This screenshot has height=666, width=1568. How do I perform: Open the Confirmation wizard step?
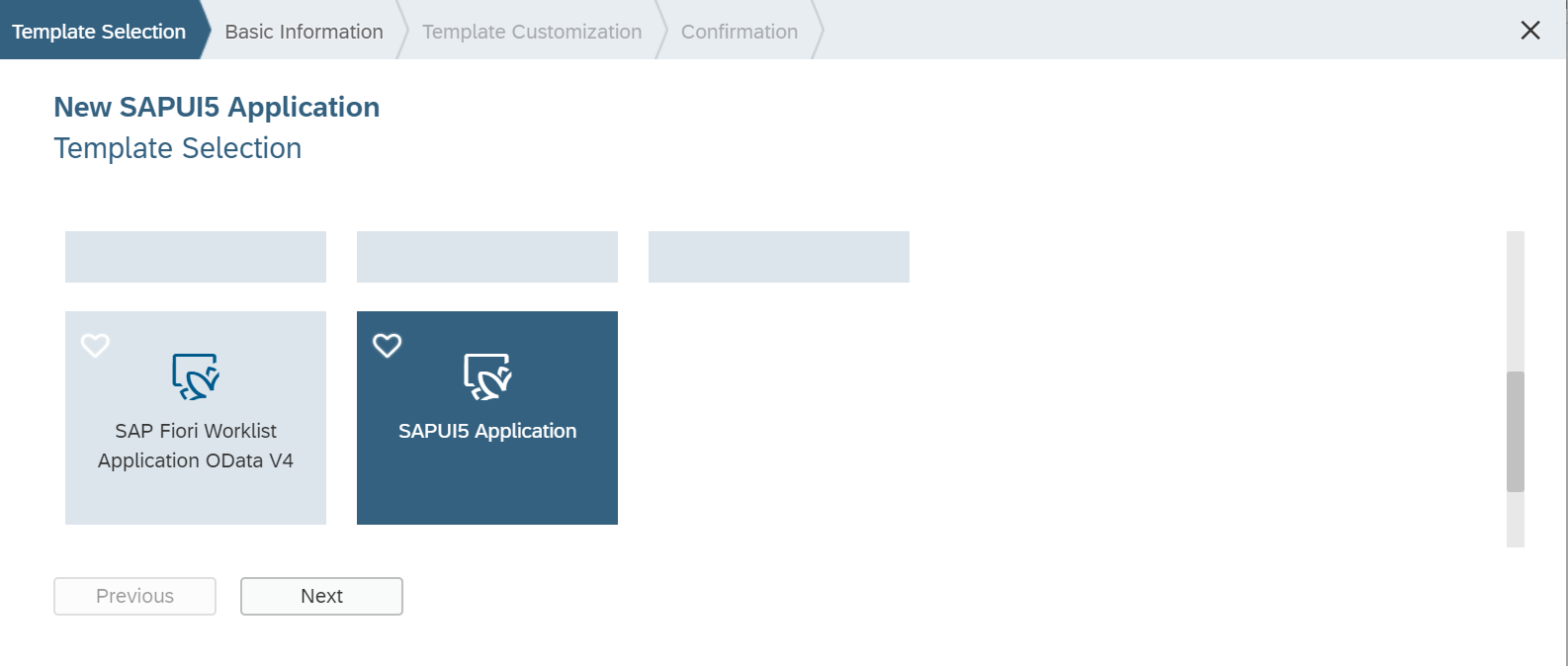[x=740, y=31]
